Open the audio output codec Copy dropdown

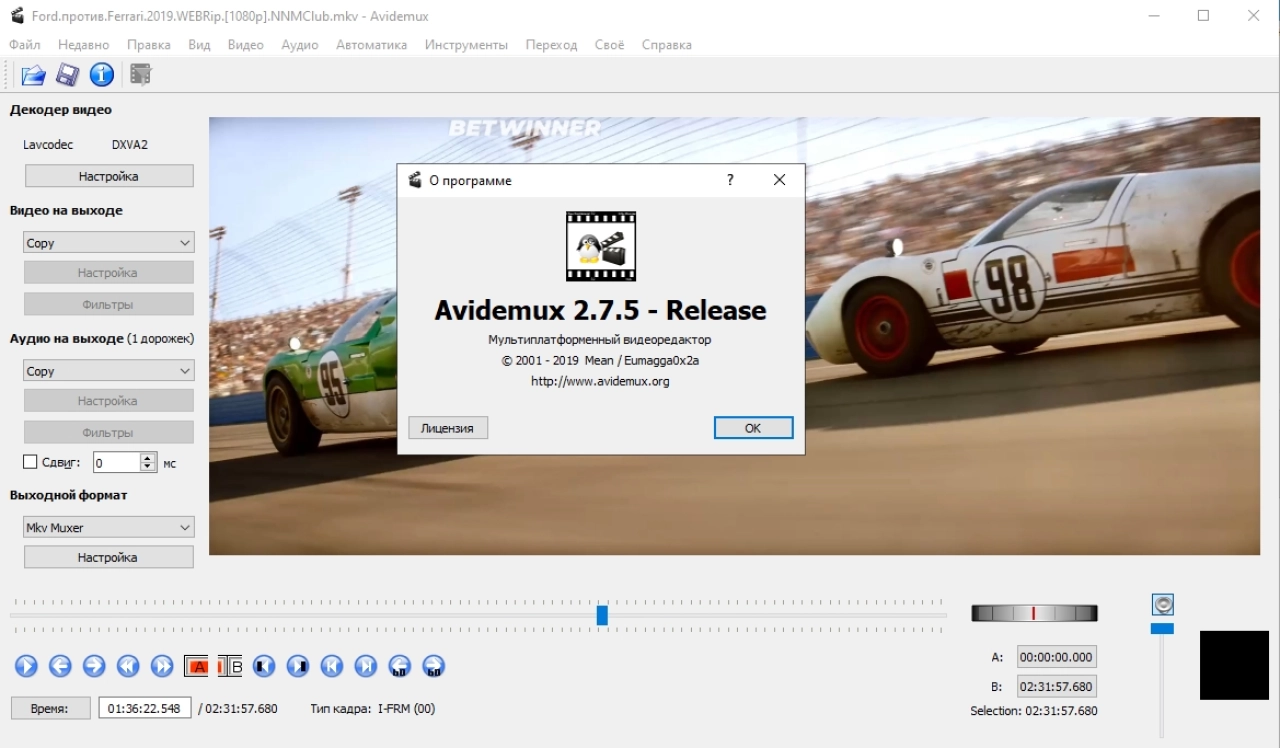(108, 371)
